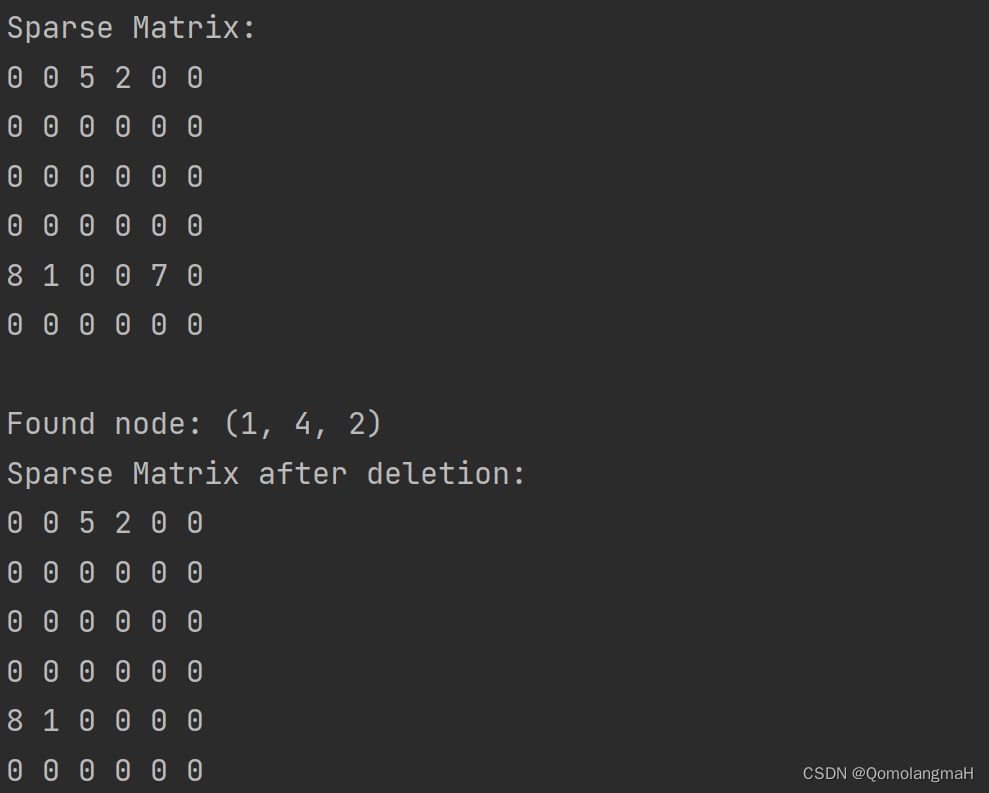Click the word "node:" in the output
The image size is (989, 793).
[158, 423]
